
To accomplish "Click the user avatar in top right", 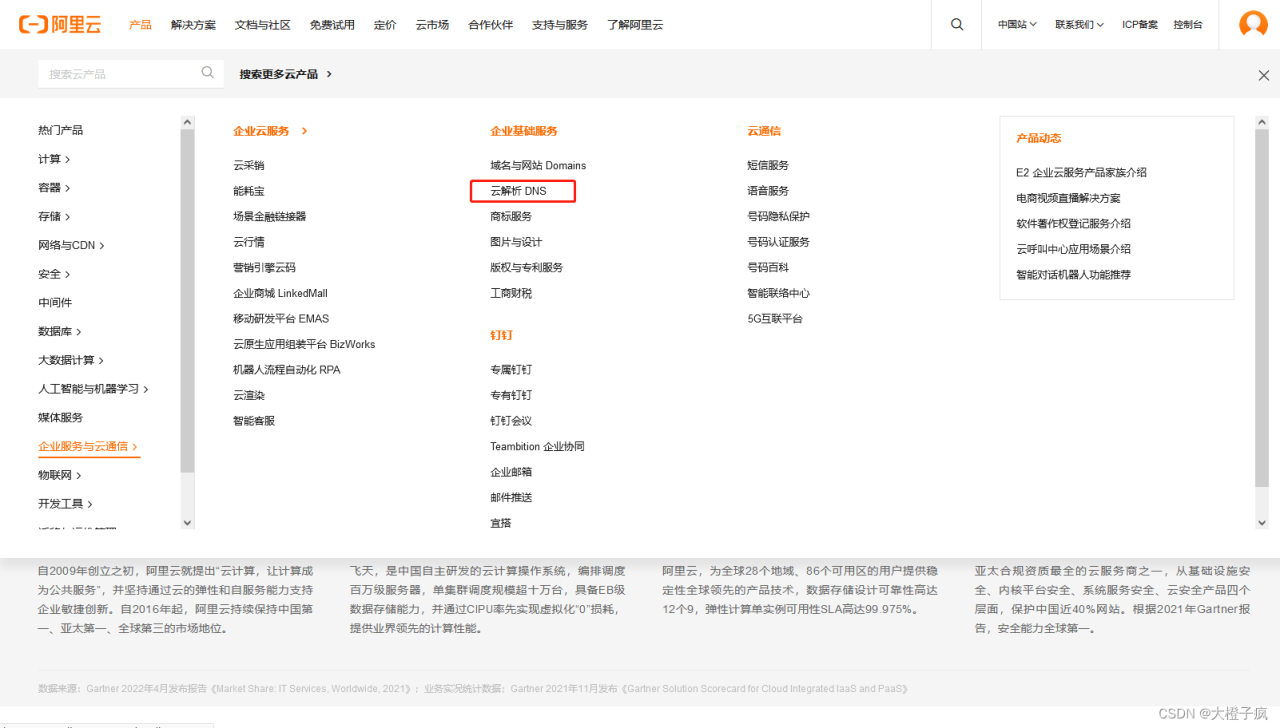I will 1253,24.
